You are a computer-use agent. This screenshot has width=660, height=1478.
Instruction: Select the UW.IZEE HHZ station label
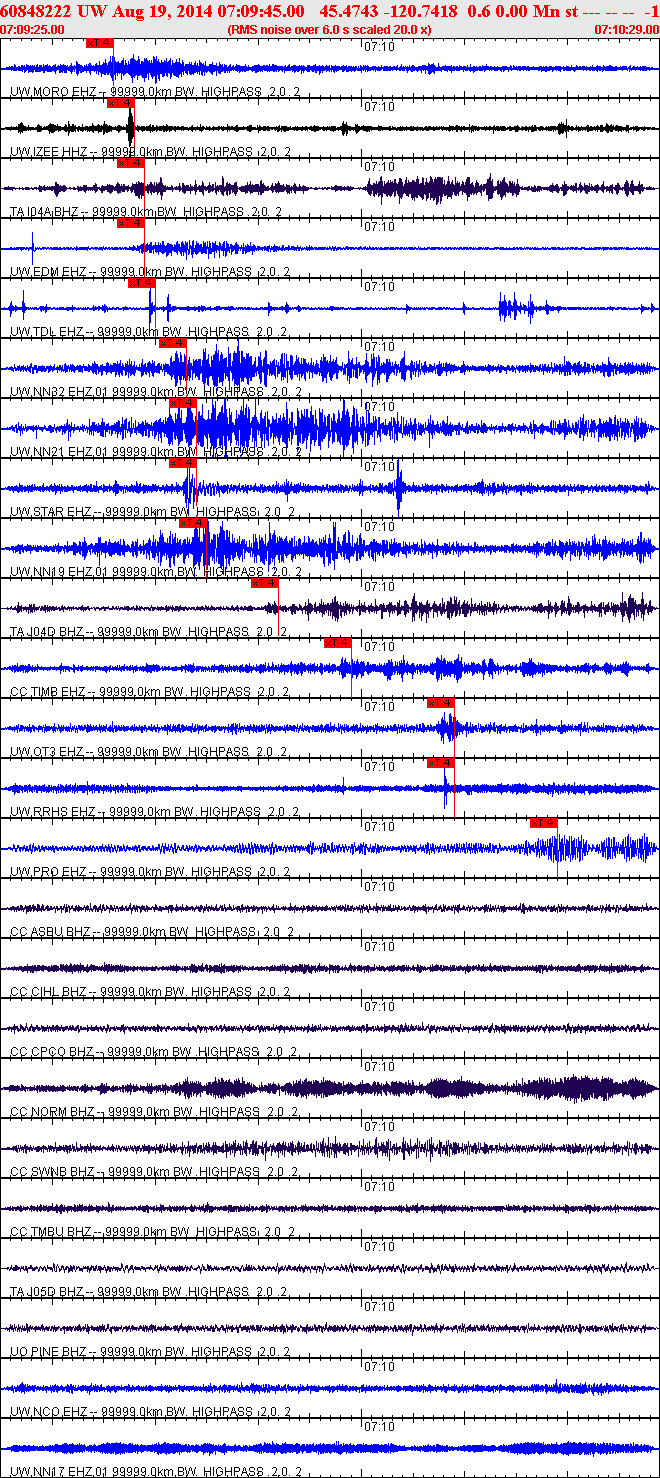(46, 152)
